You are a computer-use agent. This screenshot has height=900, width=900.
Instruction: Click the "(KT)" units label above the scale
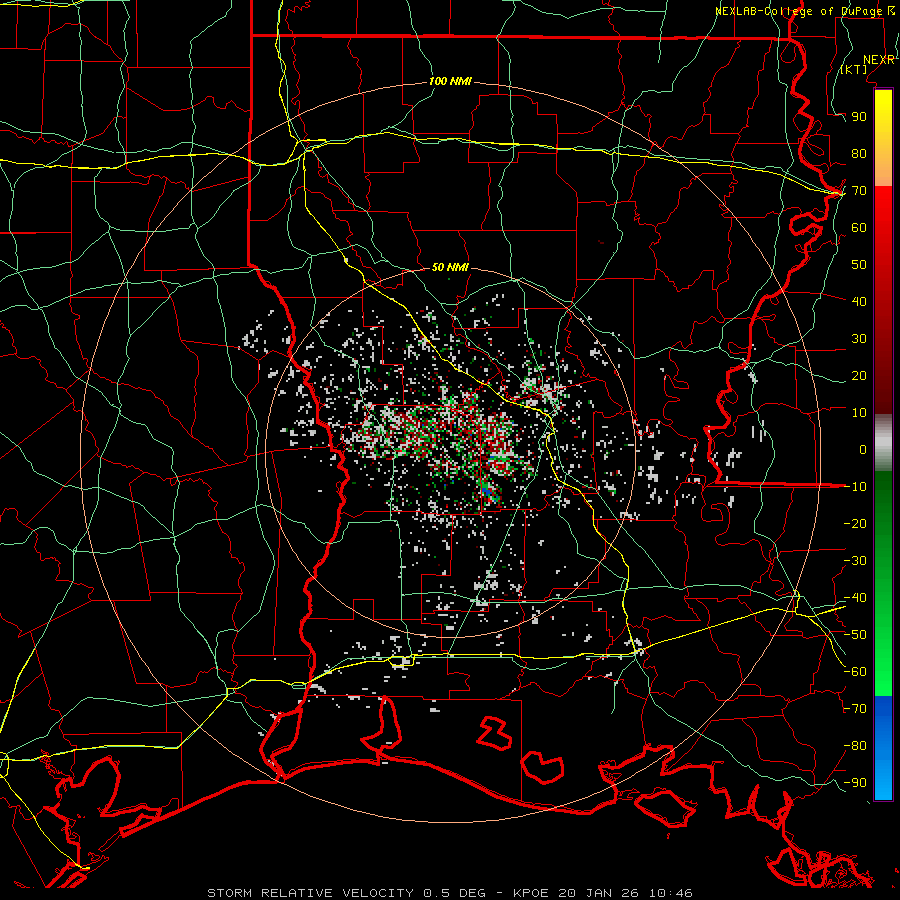pos(854,69)
